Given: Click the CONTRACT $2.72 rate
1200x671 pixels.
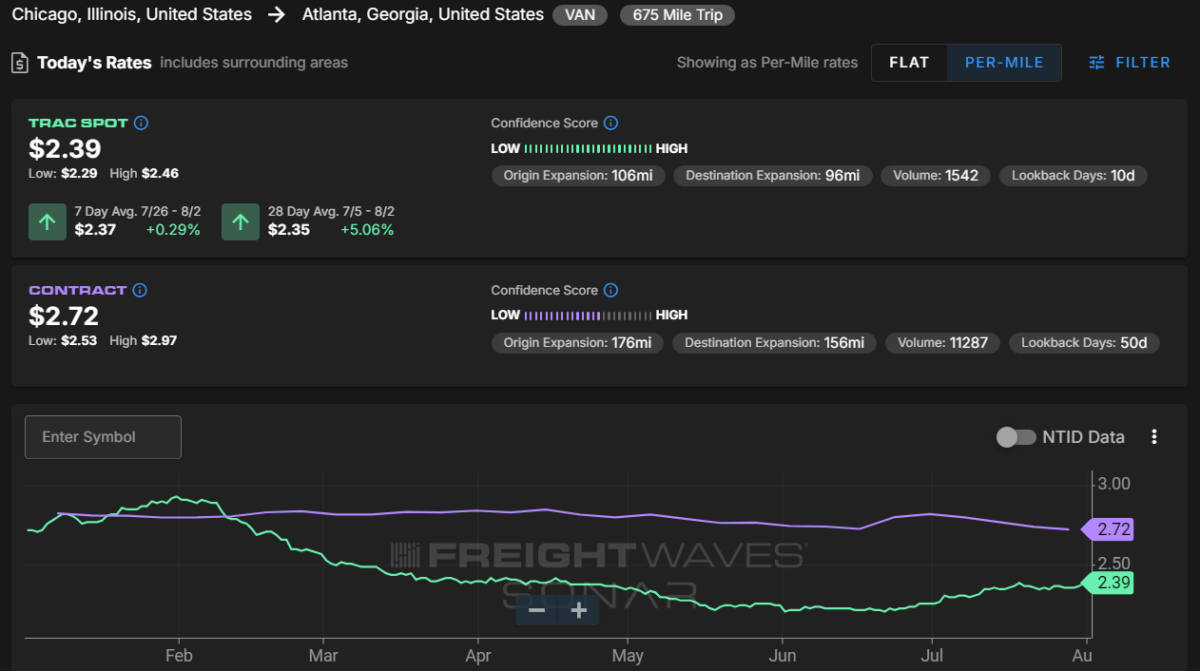Looking at the screenshot, I should click(x=63, y=316).
